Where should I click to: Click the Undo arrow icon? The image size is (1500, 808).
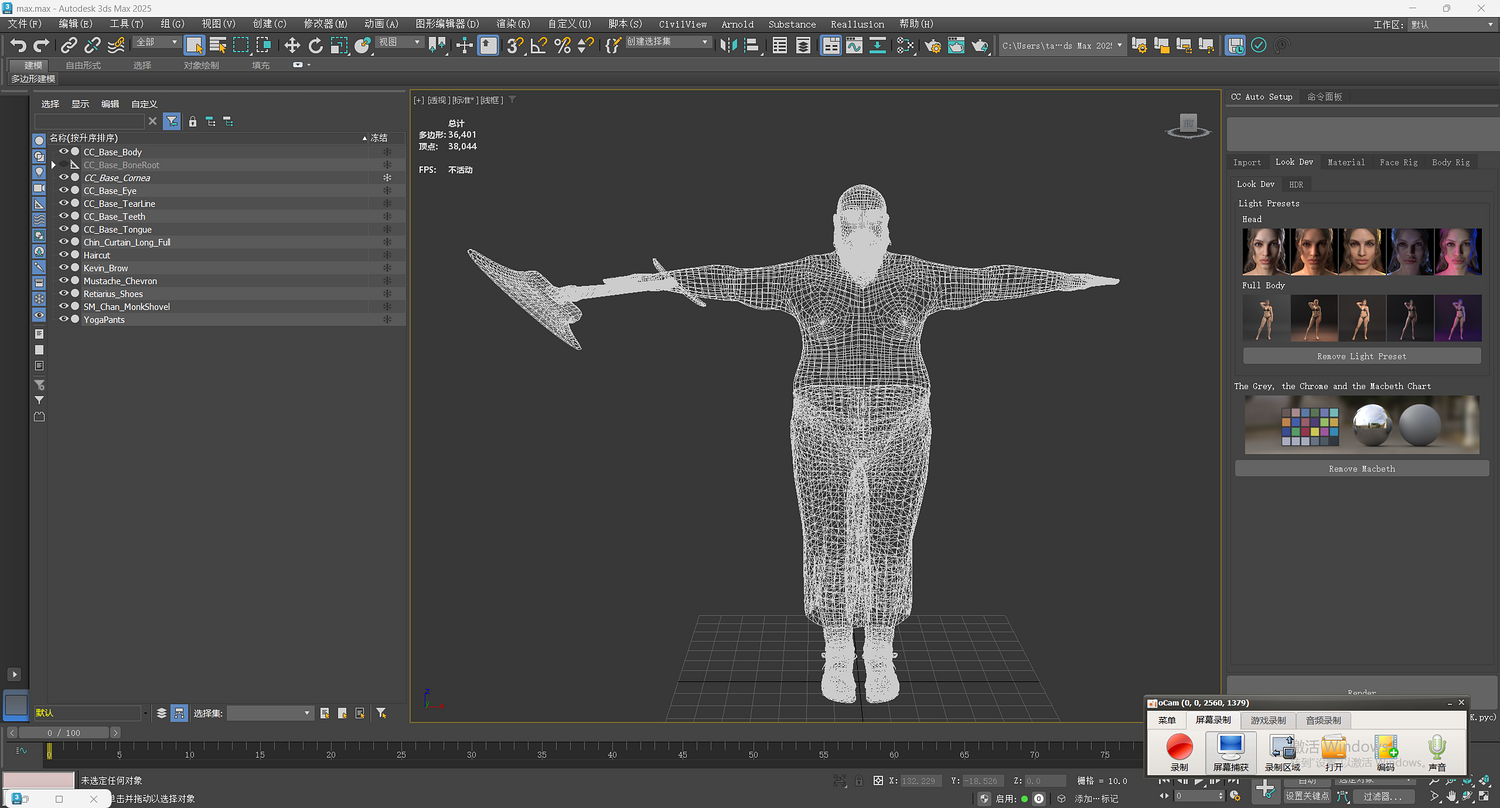(18, 45)
